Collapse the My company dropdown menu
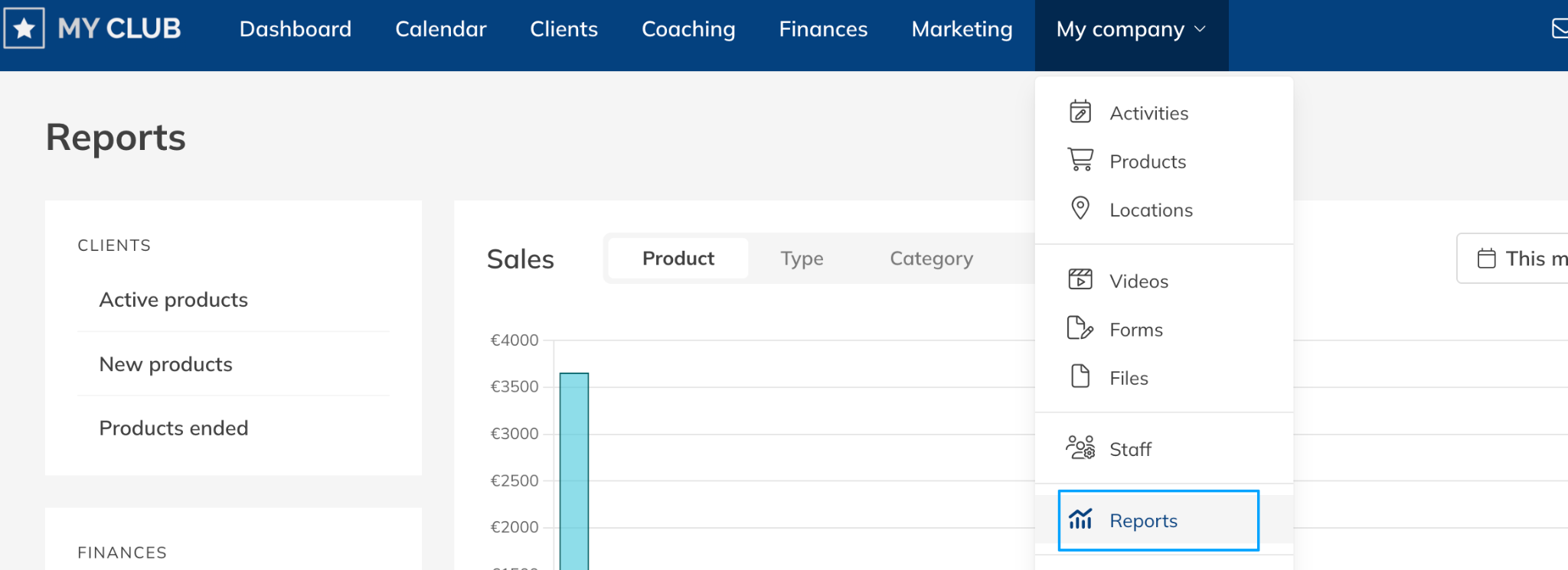This screenshot has height=570, width=1568. pos(1131,30)
